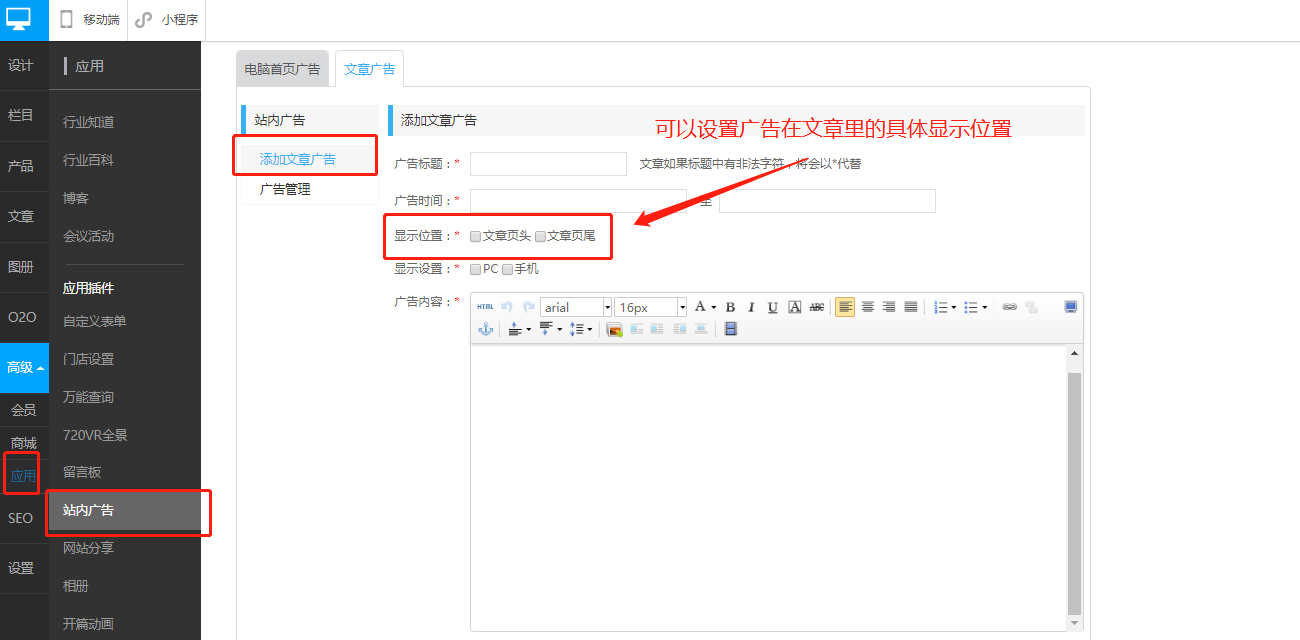Click the editor vertical scrollbar thumb
Image resolution: width=1300 pixels, height=640 pixels.
(1075, 493)
